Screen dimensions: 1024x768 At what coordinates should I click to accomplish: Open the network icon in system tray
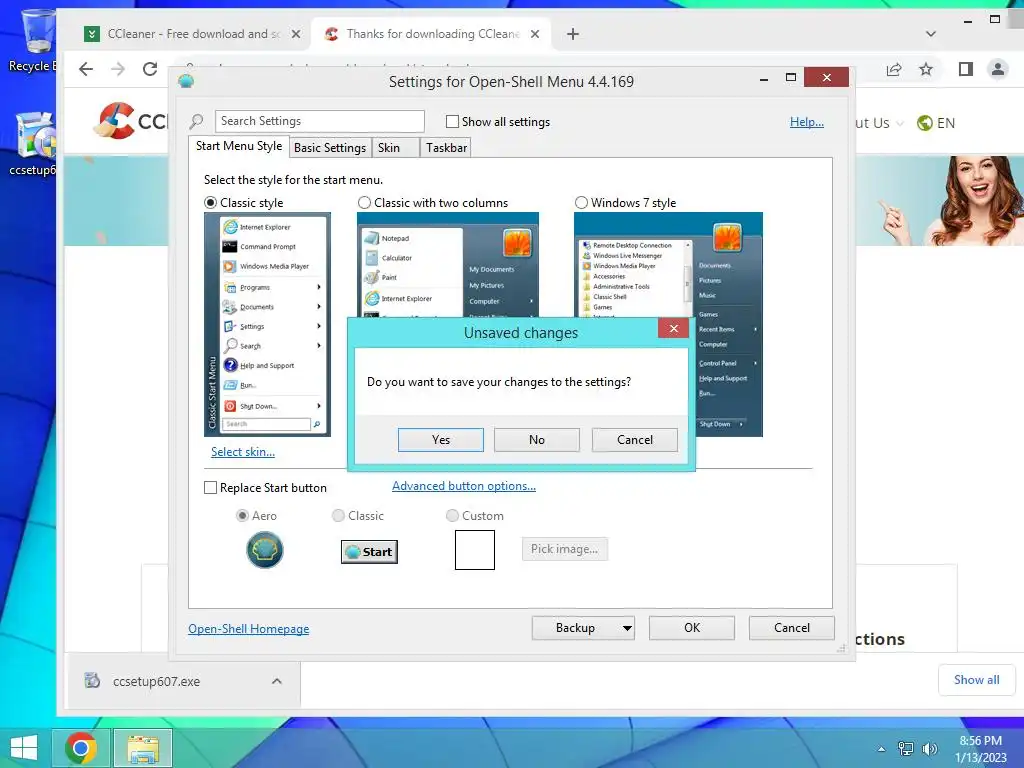pos(905,748)
